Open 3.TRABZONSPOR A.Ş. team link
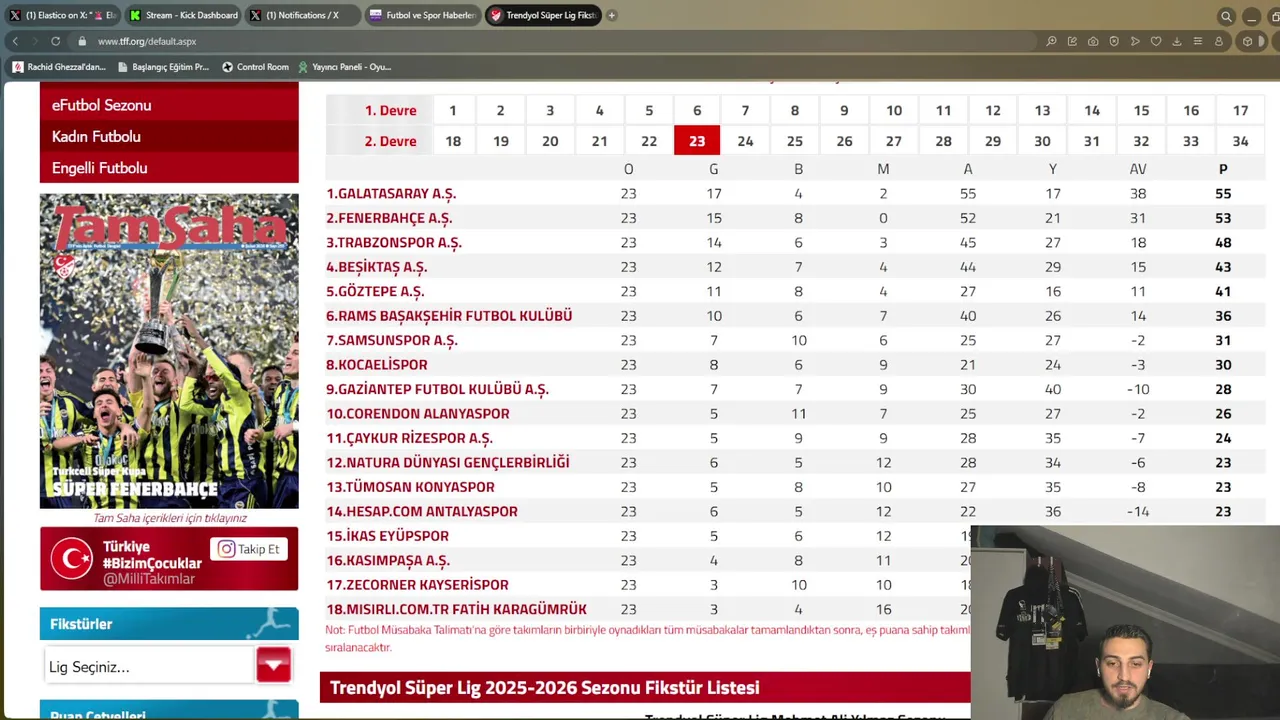 click(x=394, y=243)
